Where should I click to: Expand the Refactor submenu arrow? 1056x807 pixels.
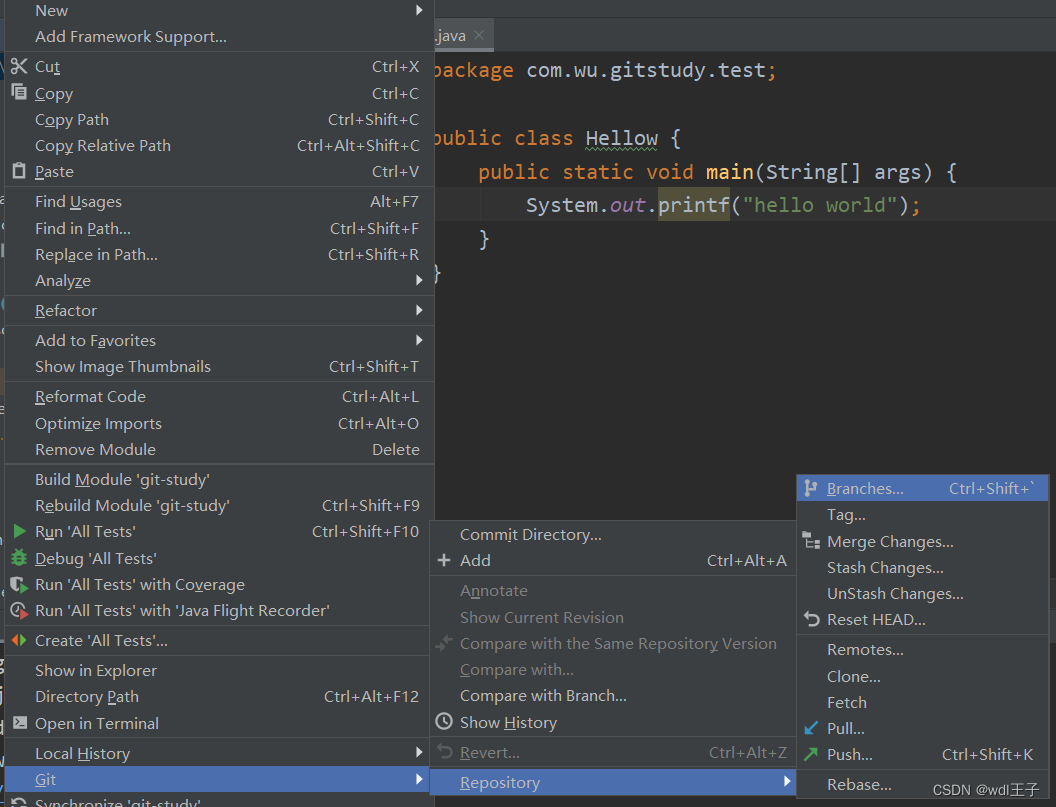pos(419,310)
